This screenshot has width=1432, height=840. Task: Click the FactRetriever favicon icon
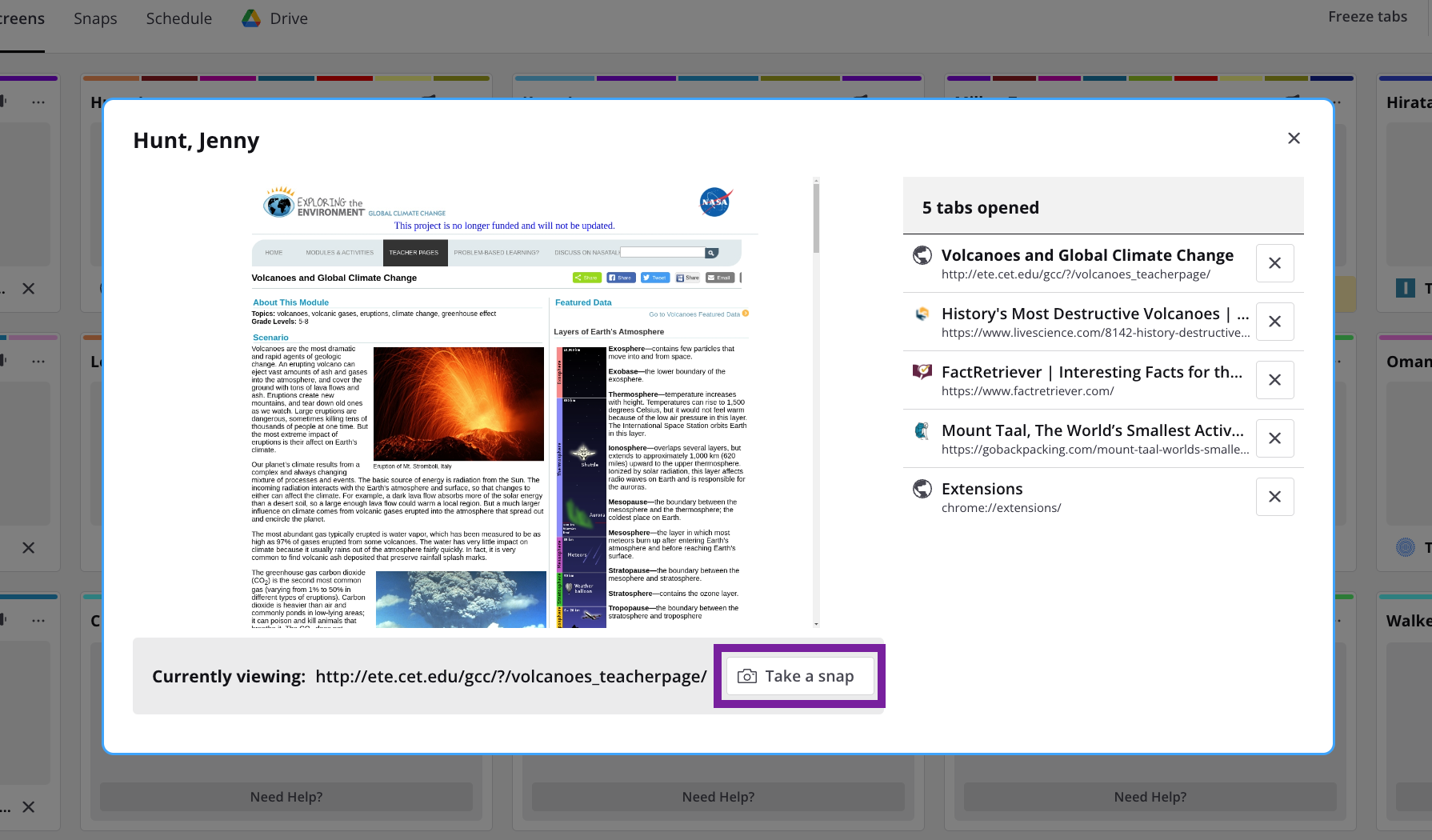tap(922, 372)
